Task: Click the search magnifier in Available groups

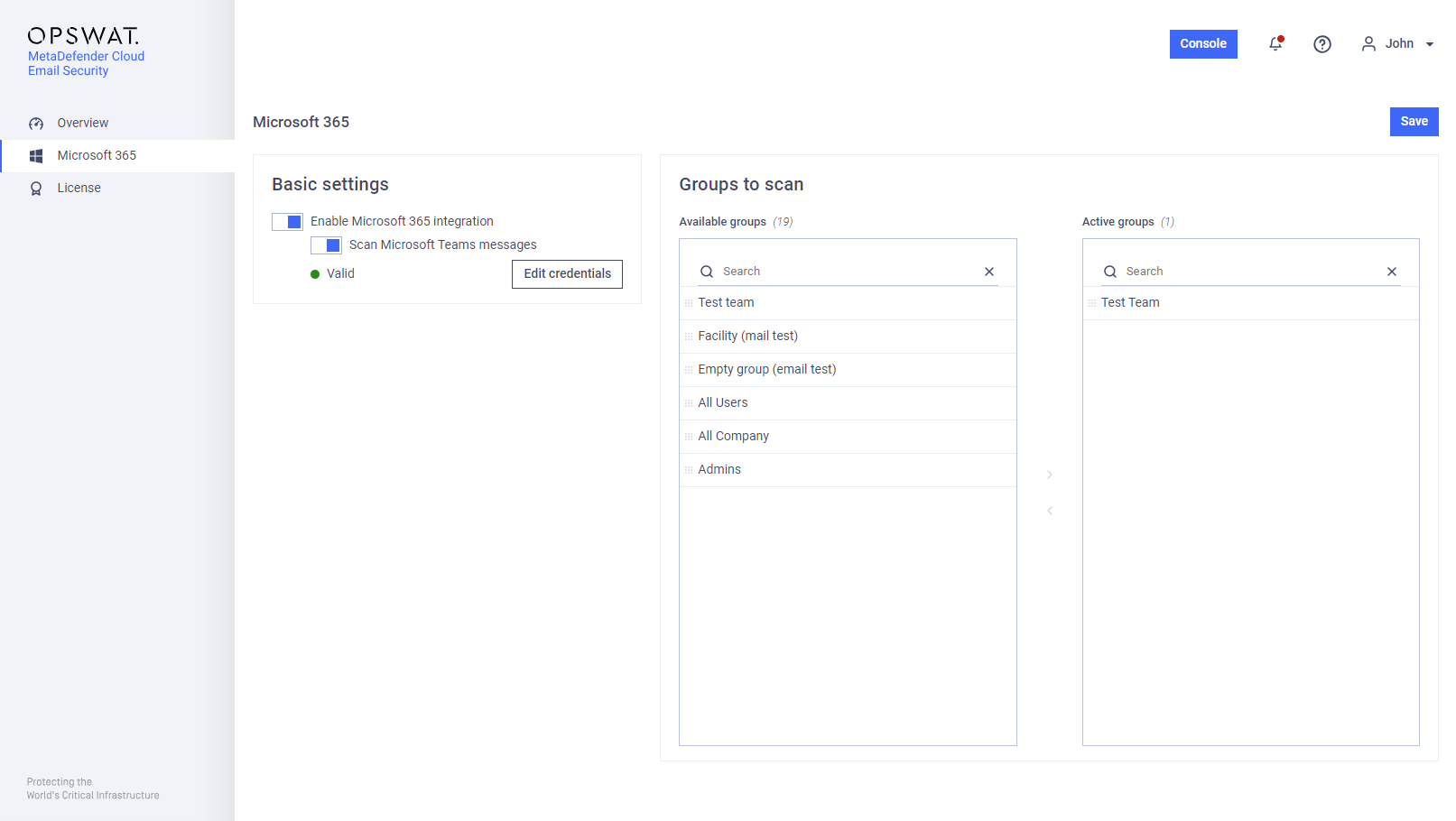Action: pos(707,272)
